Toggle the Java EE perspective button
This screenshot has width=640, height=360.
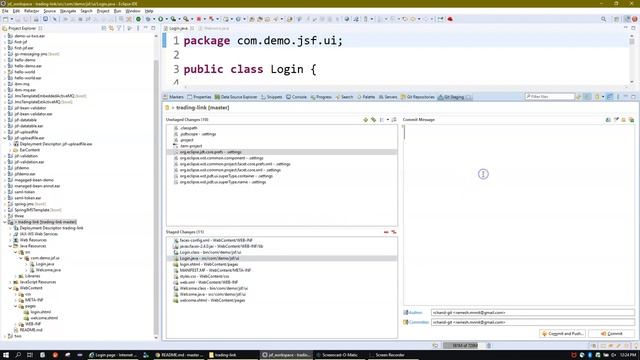(x=627, y=19)
